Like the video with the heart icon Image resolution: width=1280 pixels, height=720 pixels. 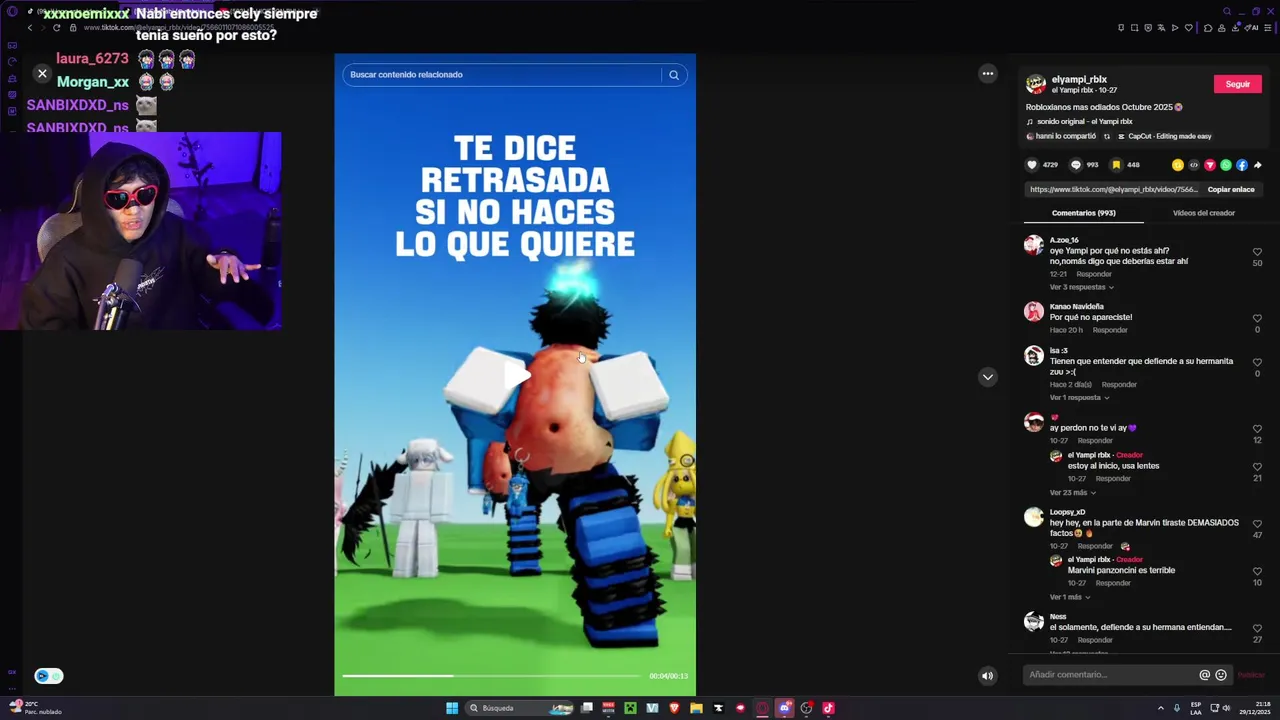tap(1032, 165)
